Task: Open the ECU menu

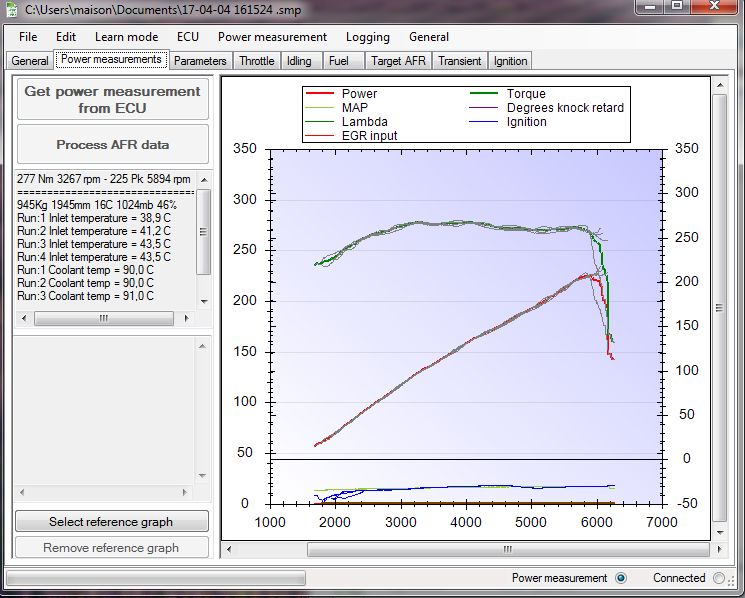Action: (x=188, y=37)
